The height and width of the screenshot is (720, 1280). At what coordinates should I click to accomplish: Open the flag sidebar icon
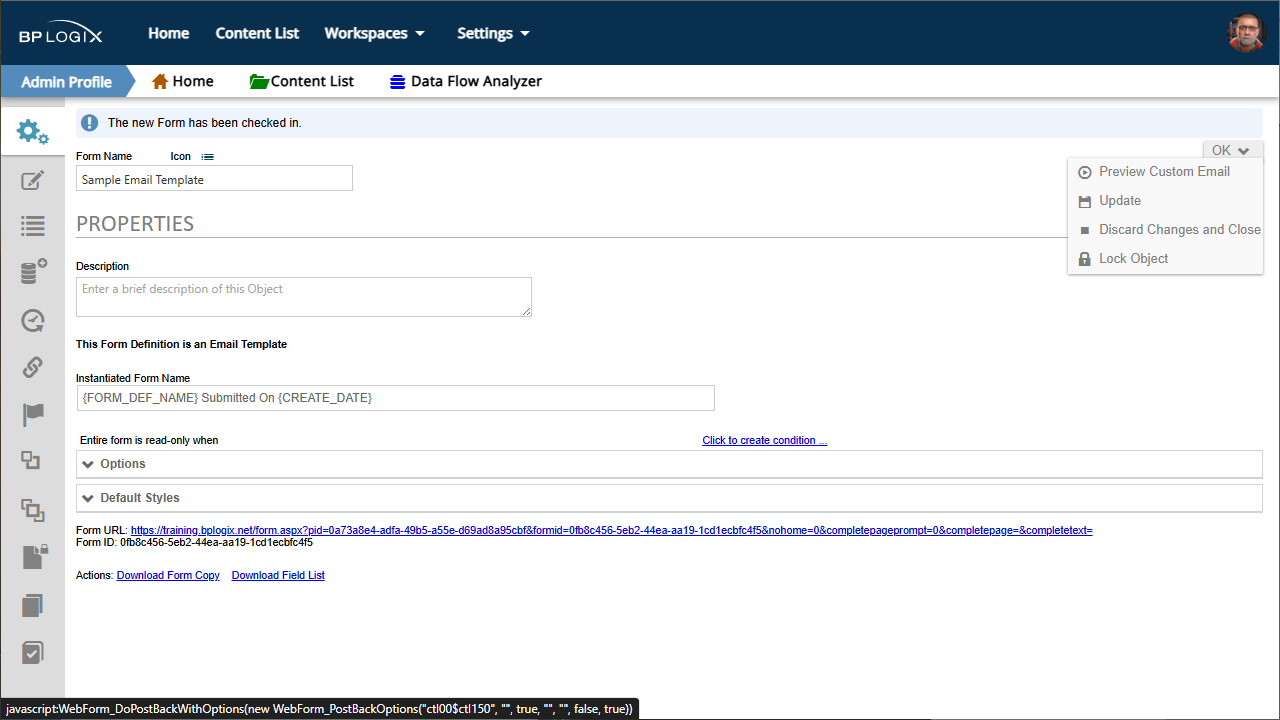coord(33,415)
